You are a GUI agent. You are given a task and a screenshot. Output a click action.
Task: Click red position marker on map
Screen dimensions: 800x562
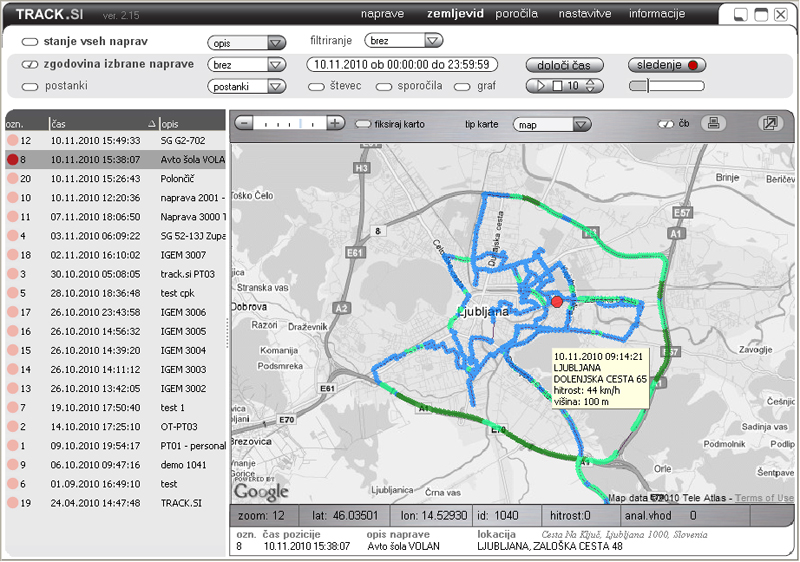pyautogui.click(x=557, y=302)
